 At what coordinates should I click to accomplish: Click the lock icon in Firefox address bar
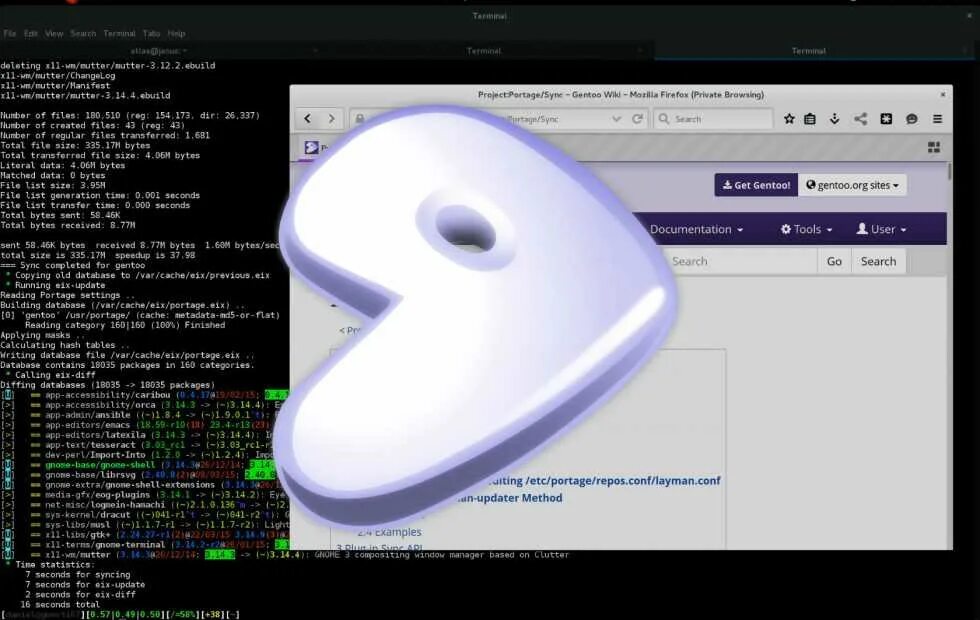tap(360, 119)
